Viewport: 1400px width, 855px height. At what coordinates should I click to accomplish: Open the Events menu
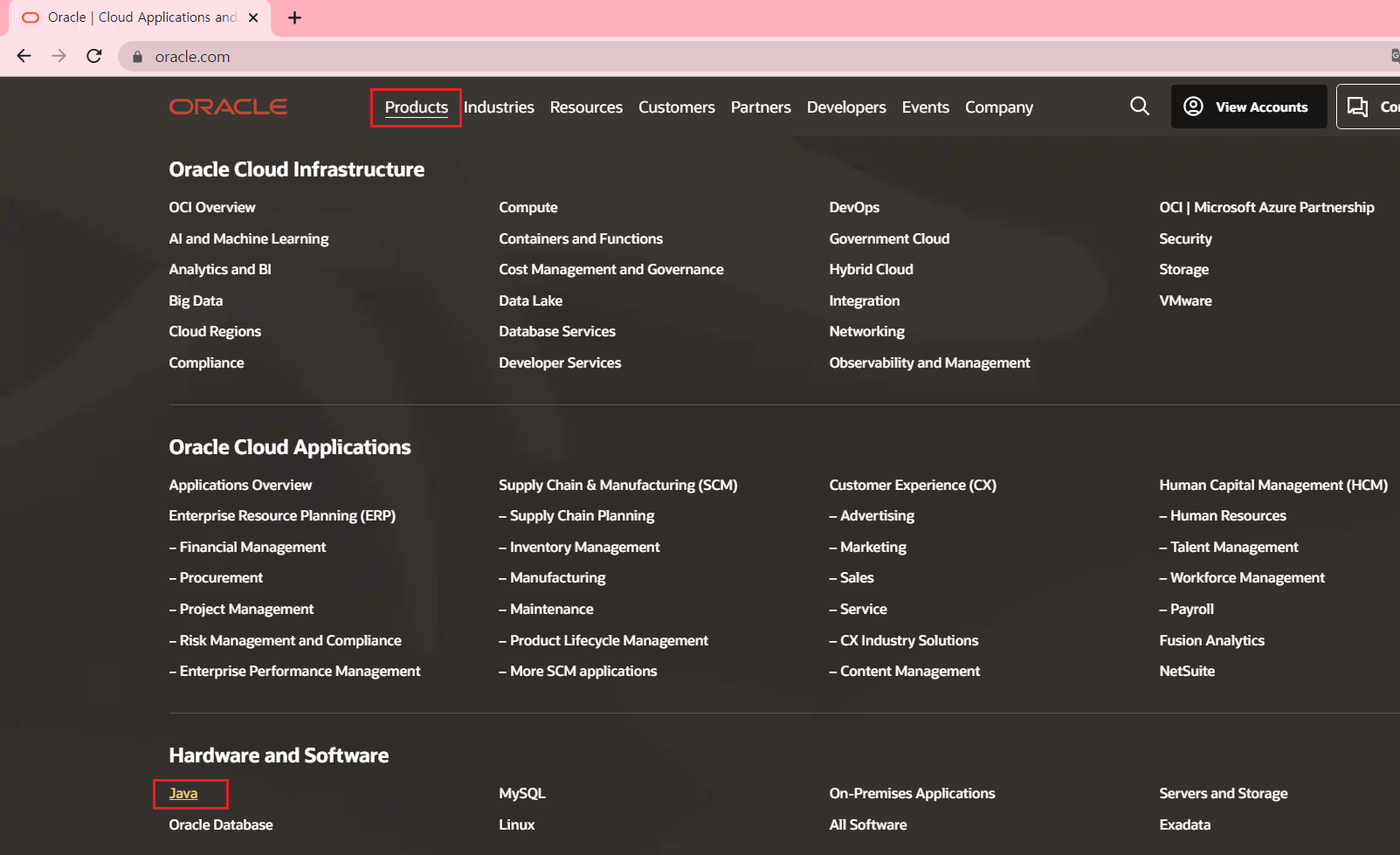coord(926,107)
